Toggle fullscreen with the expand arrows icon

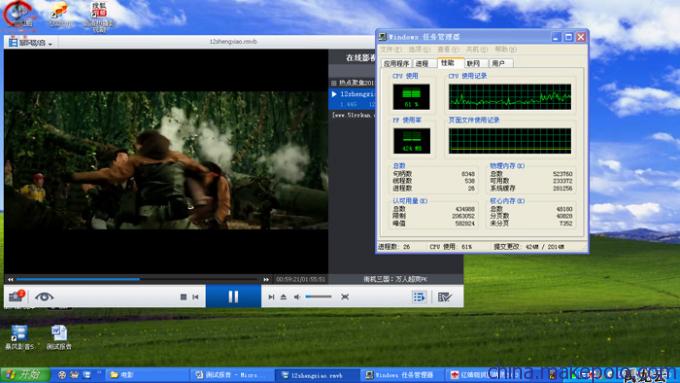point(345,297)
